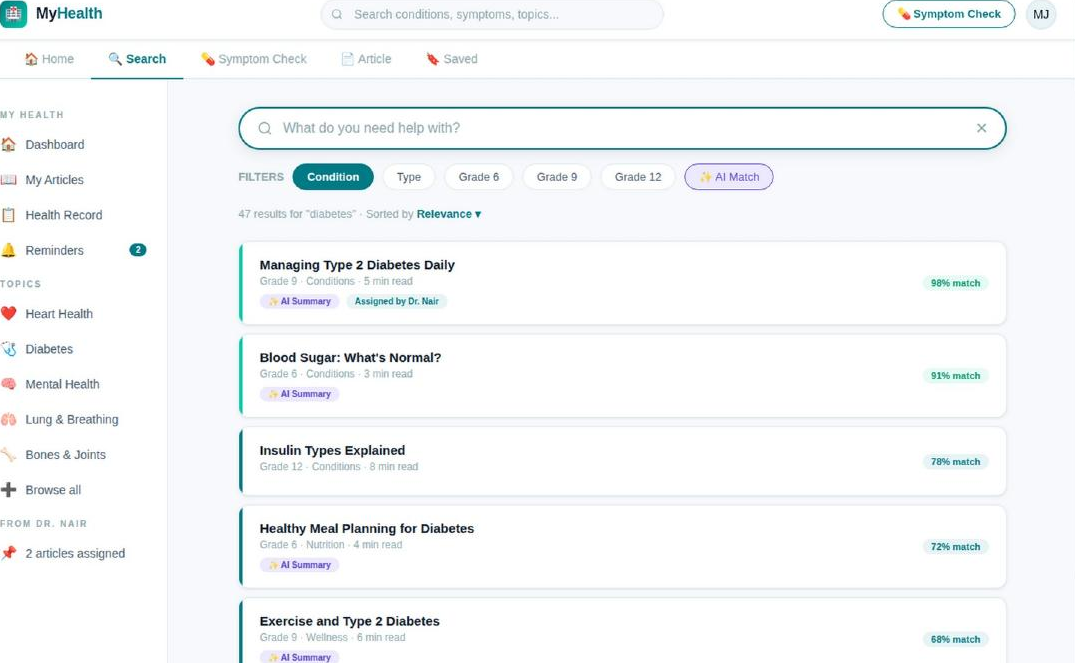Click the magnifier icon in top search bar
This screenshot has width=1075, height=663.
pos(337,14)
